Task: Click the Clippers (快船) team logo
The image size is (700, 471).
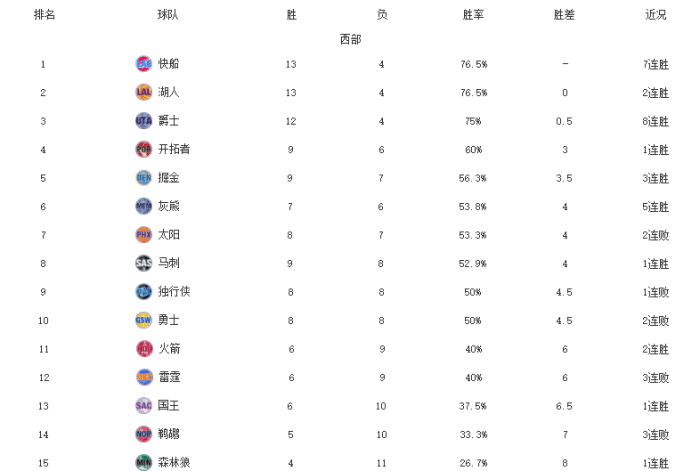Action: tap(144, 64)
